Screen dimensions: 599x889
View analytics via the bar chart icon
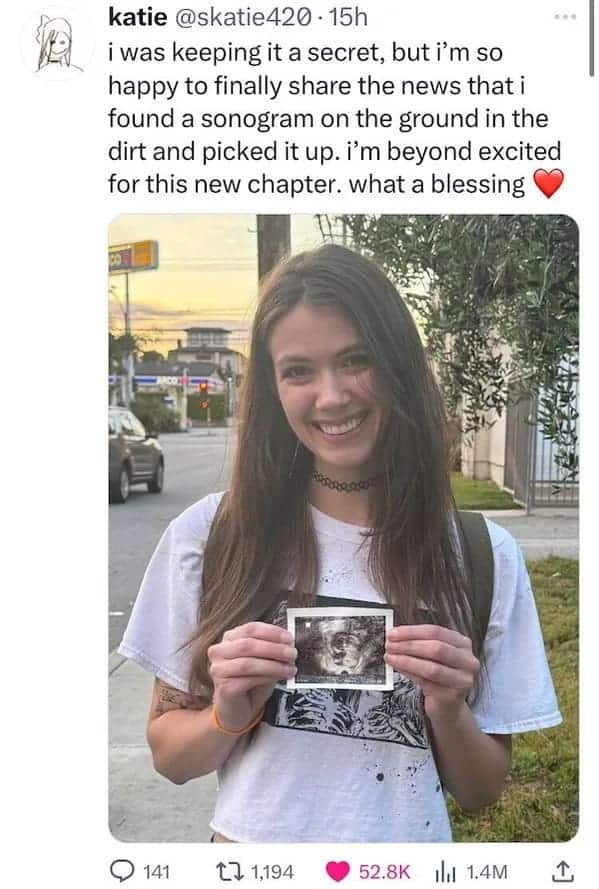pyautogui.click(x=447, y=871)
